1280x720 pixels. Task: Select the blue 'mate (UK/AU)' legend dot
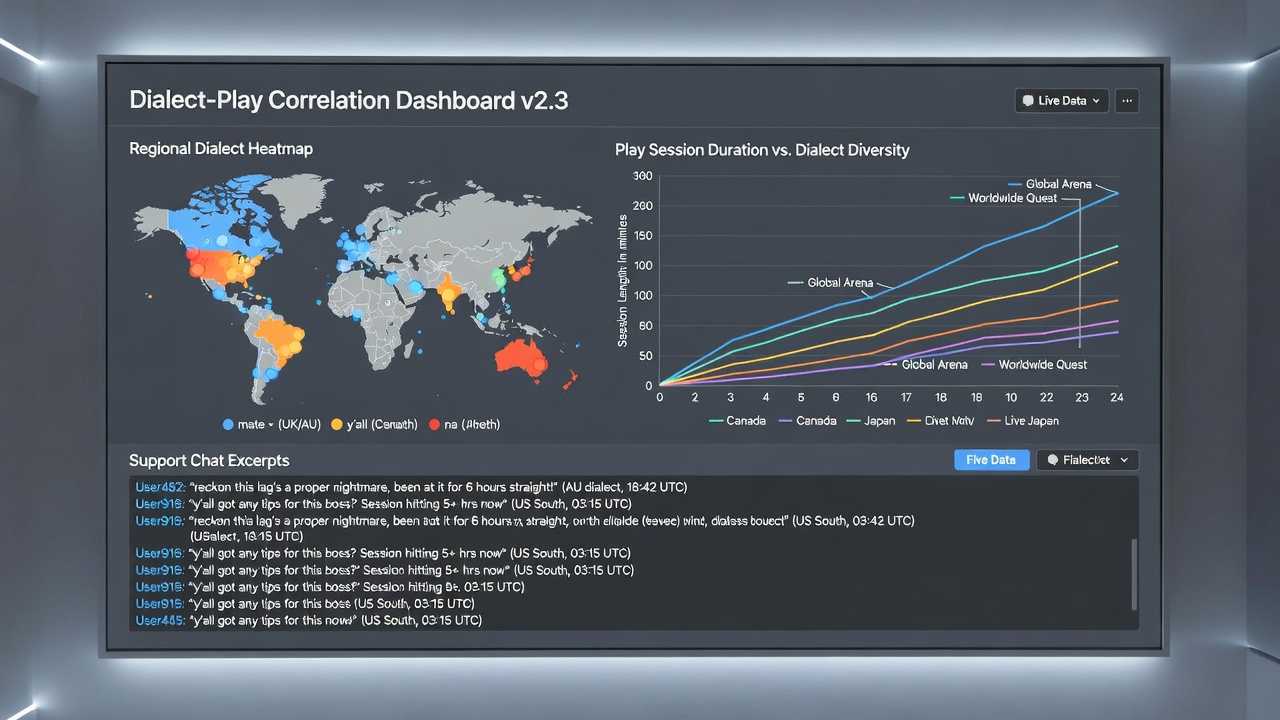tap(228, 425)
